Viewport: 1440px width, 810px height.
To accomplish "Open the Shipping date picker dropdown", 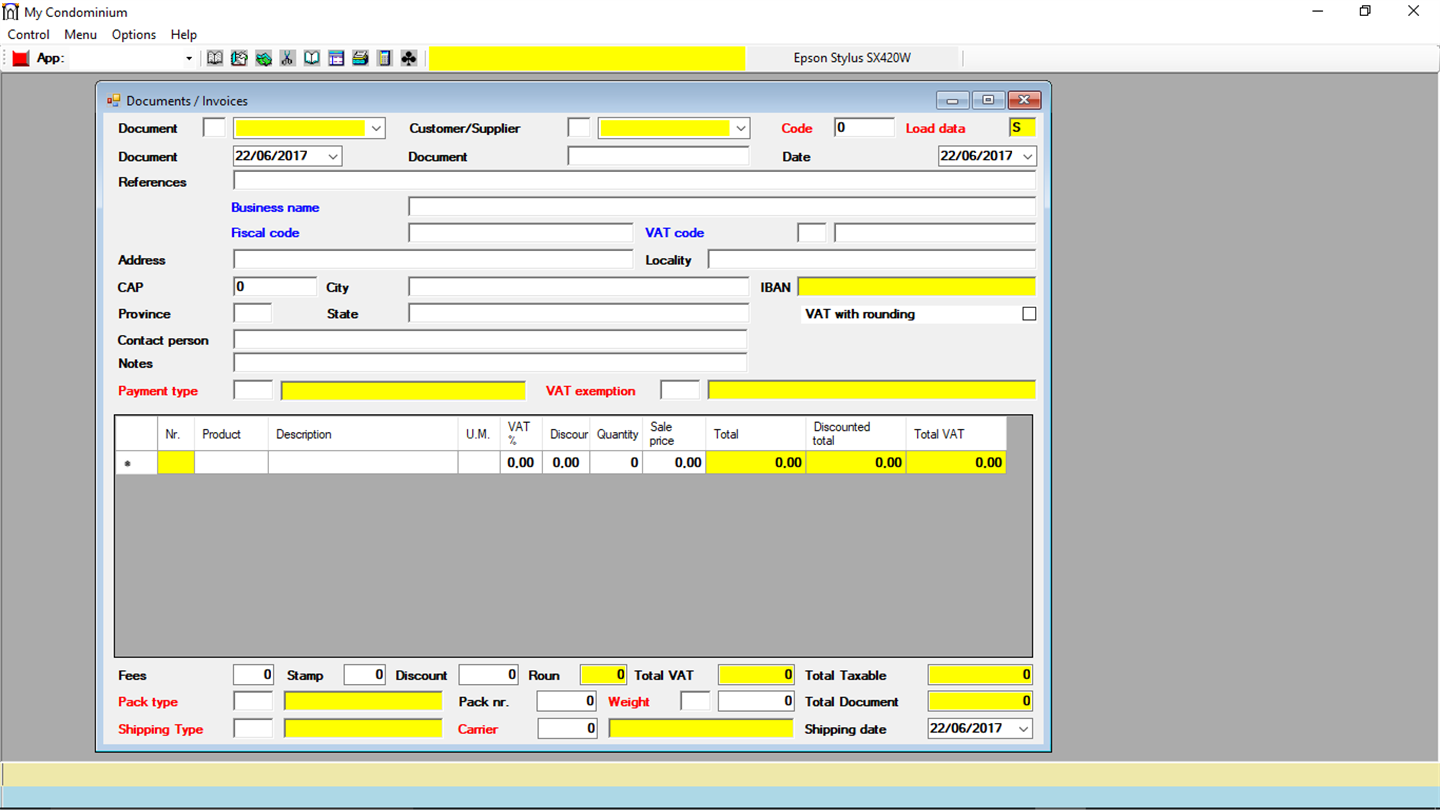I will coord(1023,729).
